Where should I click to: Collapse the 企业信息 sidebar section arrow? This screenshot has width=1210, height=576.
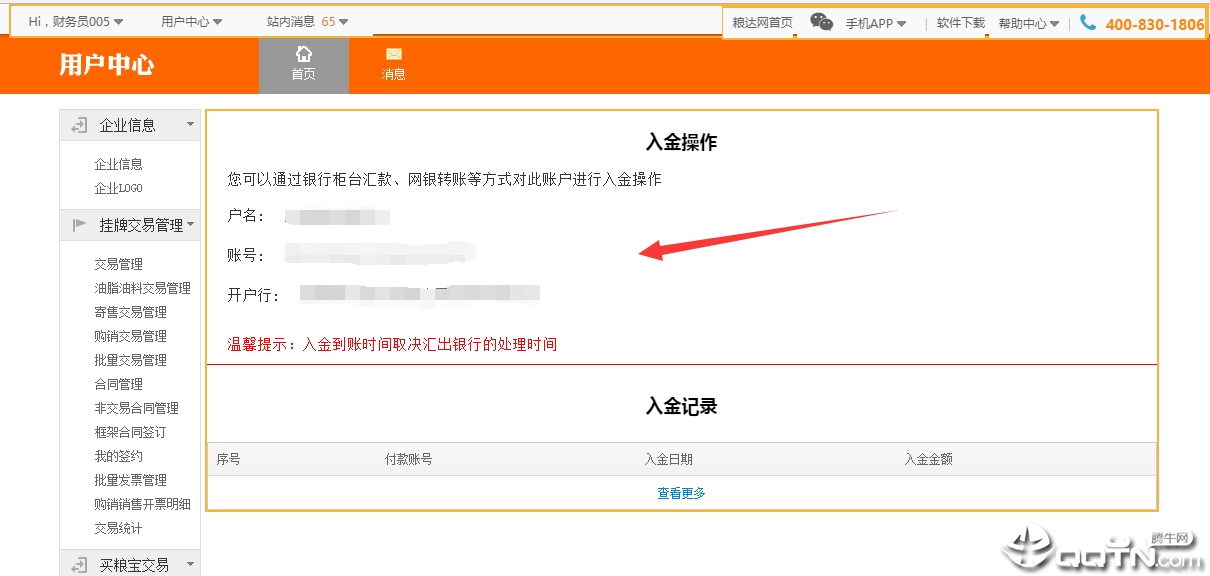(190, 125)
